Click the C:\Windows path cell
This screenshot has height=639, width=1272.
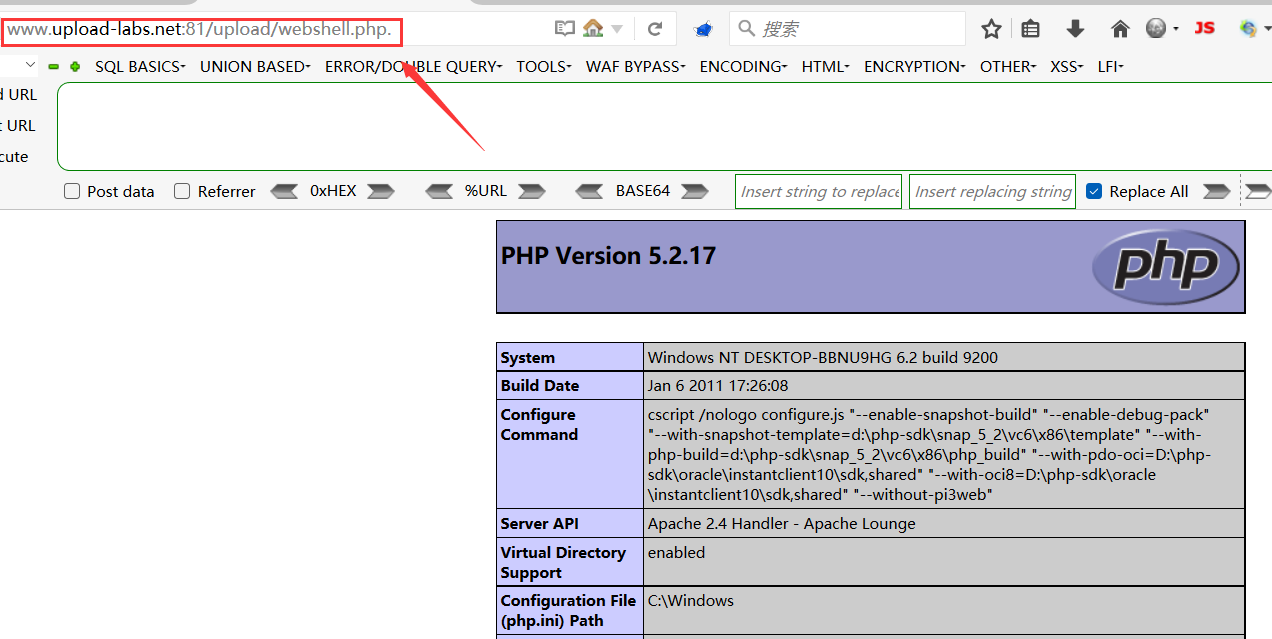click(x=944, y=610)
